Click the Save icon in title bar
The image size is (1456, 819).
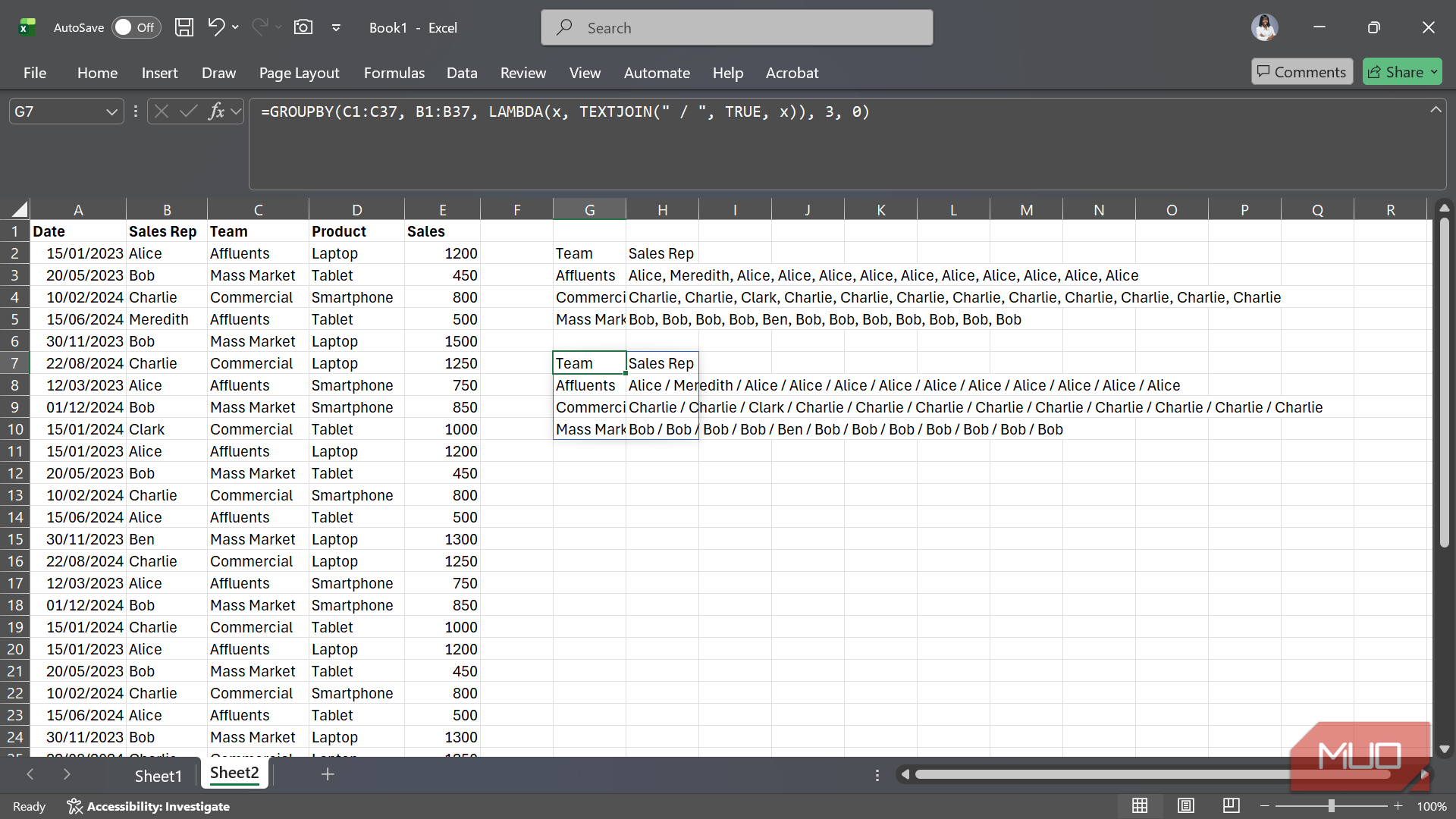[184, 27]
